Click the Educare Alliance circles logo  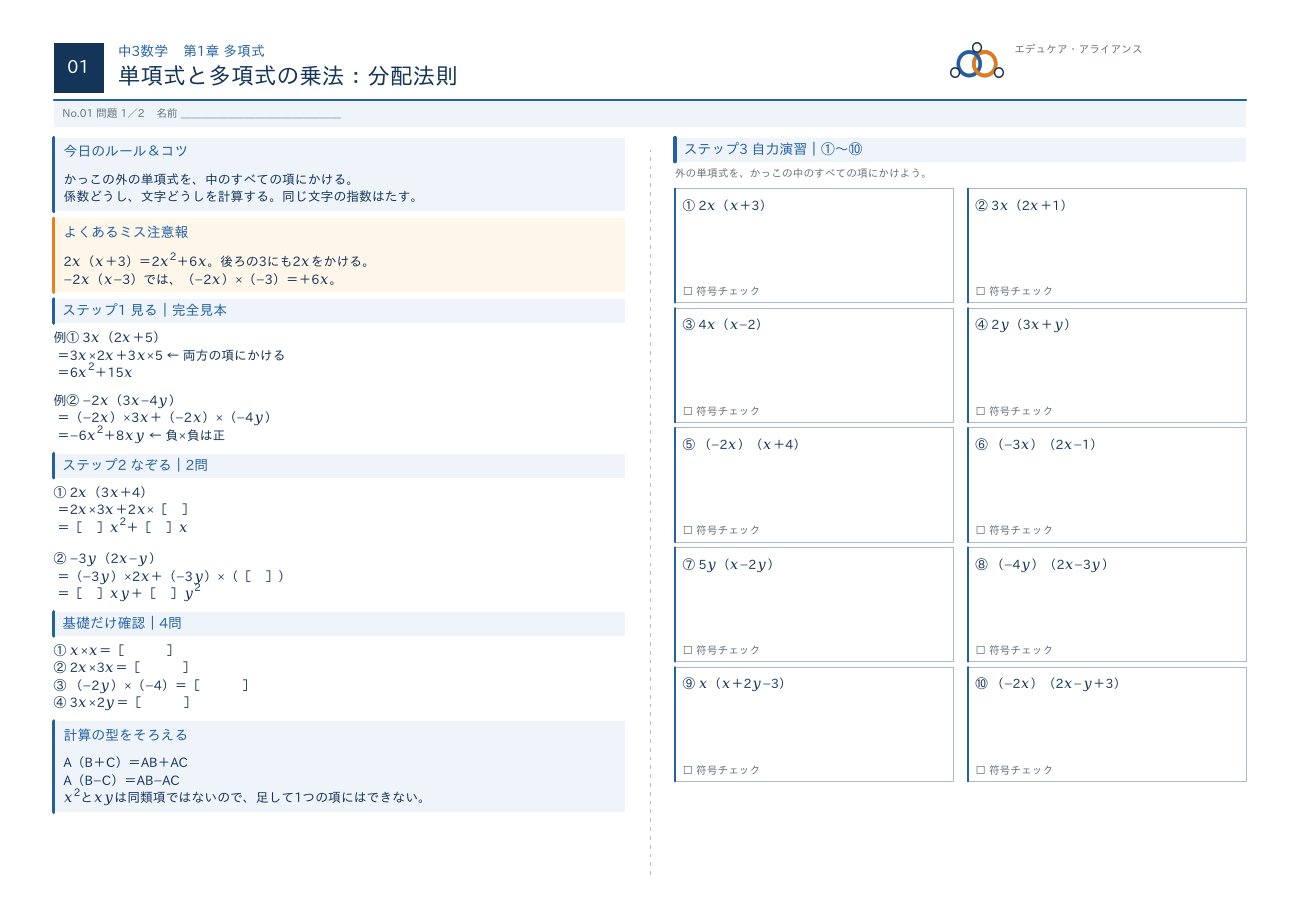tap(976, 62)
